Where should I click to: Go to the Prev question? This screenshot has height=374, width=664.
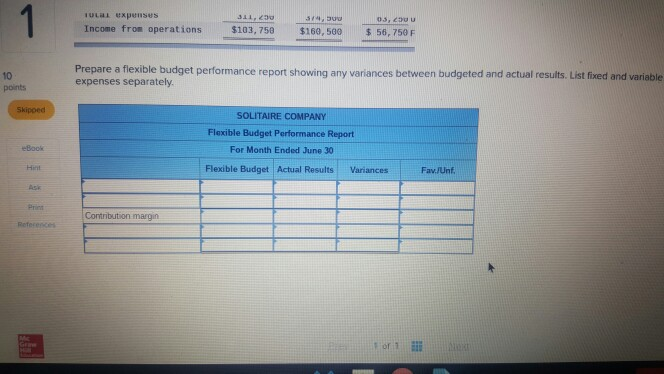tap(338, 346)
